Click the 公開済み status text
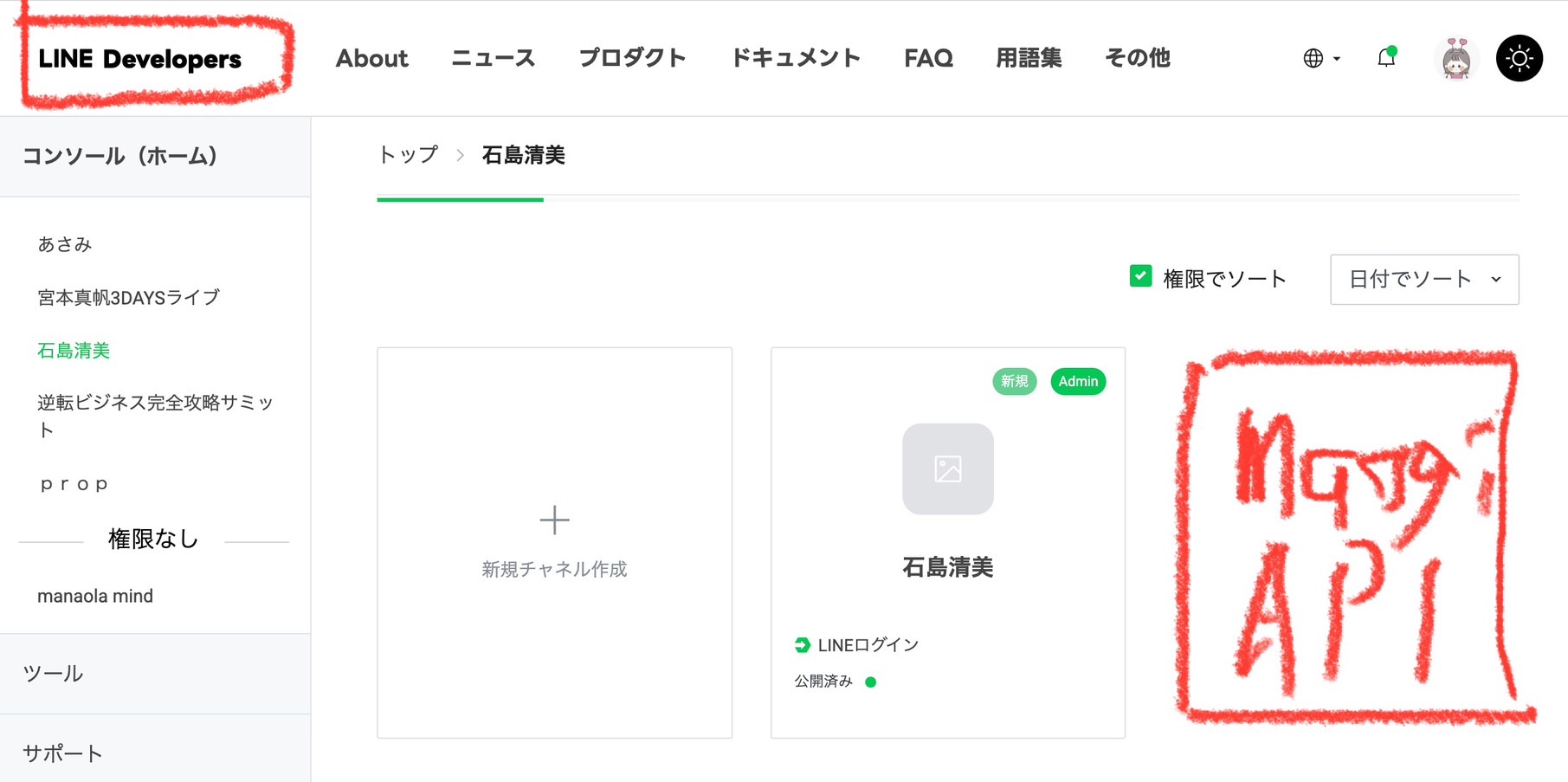 pyautogui.click(x=823, y=682)
